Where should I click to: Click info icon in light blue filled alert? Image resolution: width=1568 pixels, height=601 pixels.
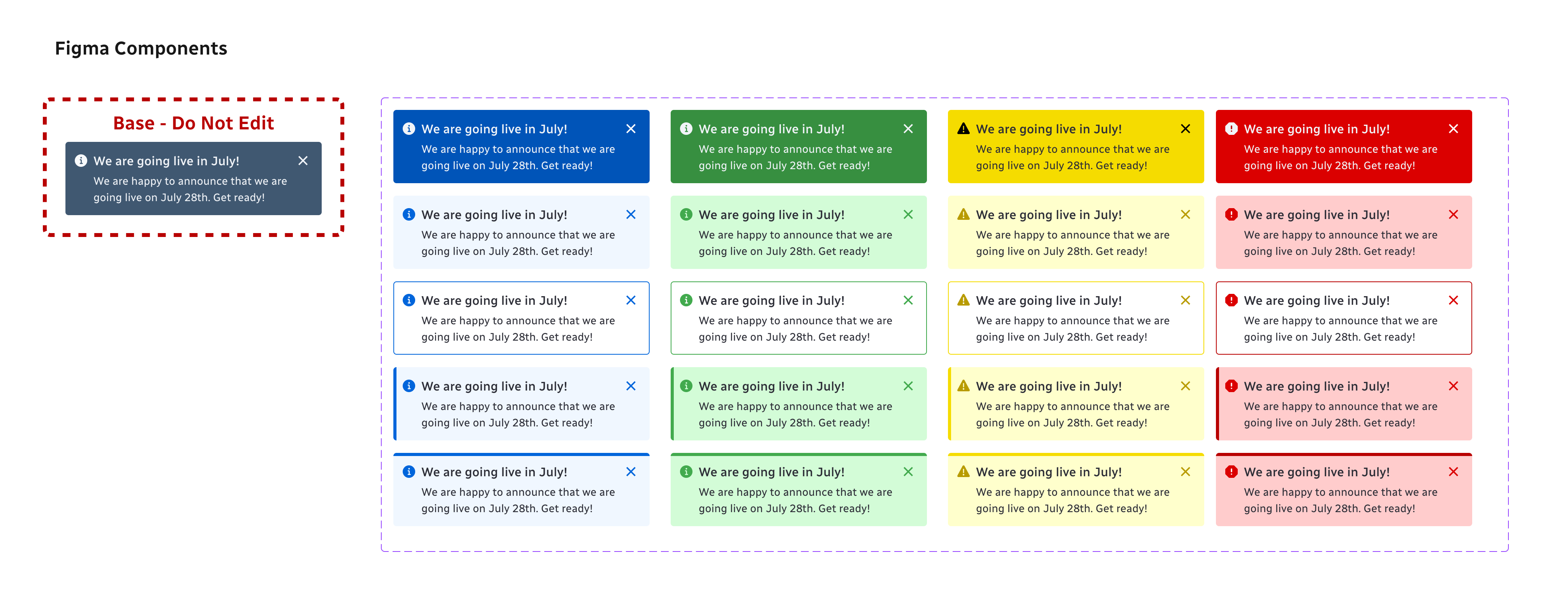point(409,214)
